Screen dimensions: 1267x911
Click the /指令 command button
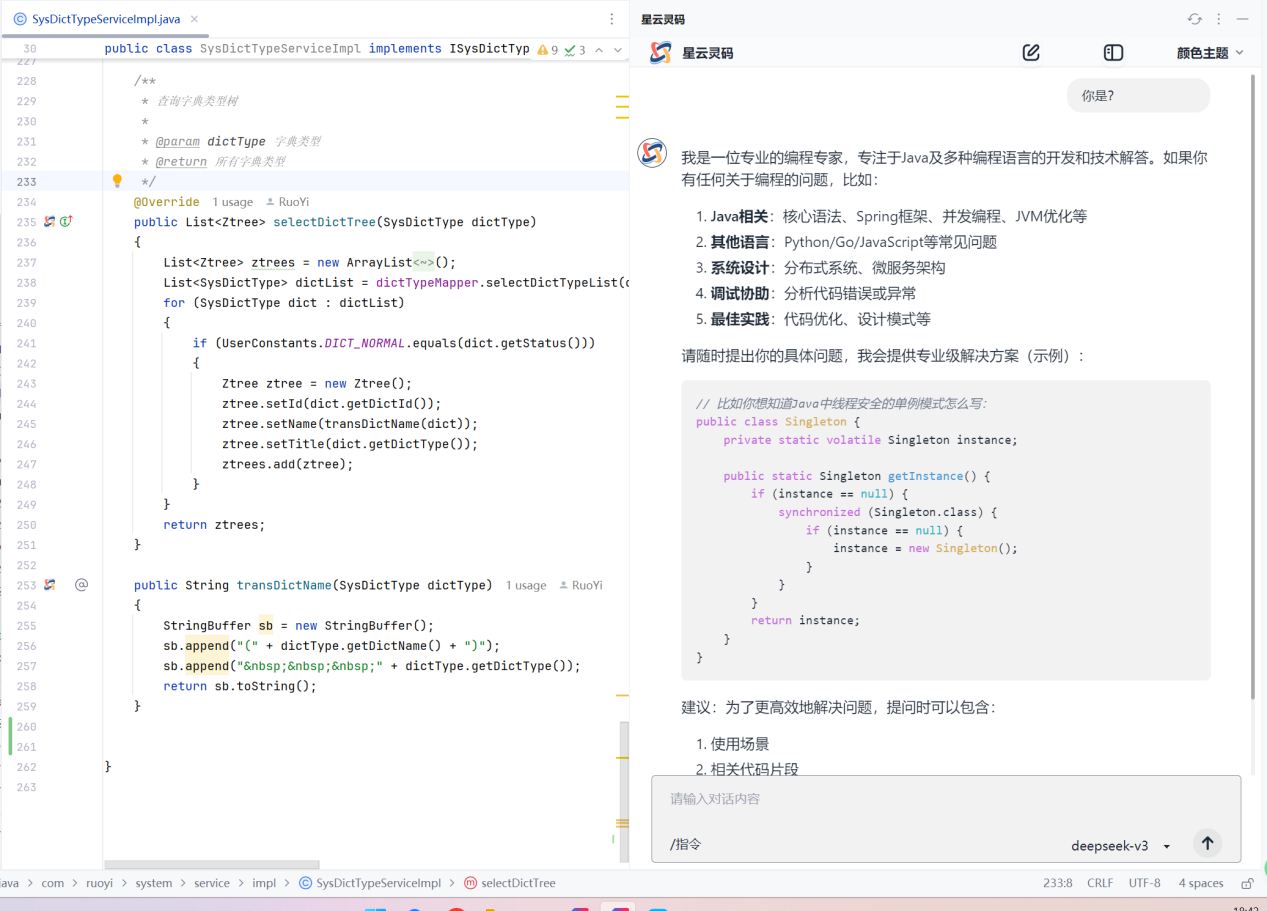click(686, 845)
